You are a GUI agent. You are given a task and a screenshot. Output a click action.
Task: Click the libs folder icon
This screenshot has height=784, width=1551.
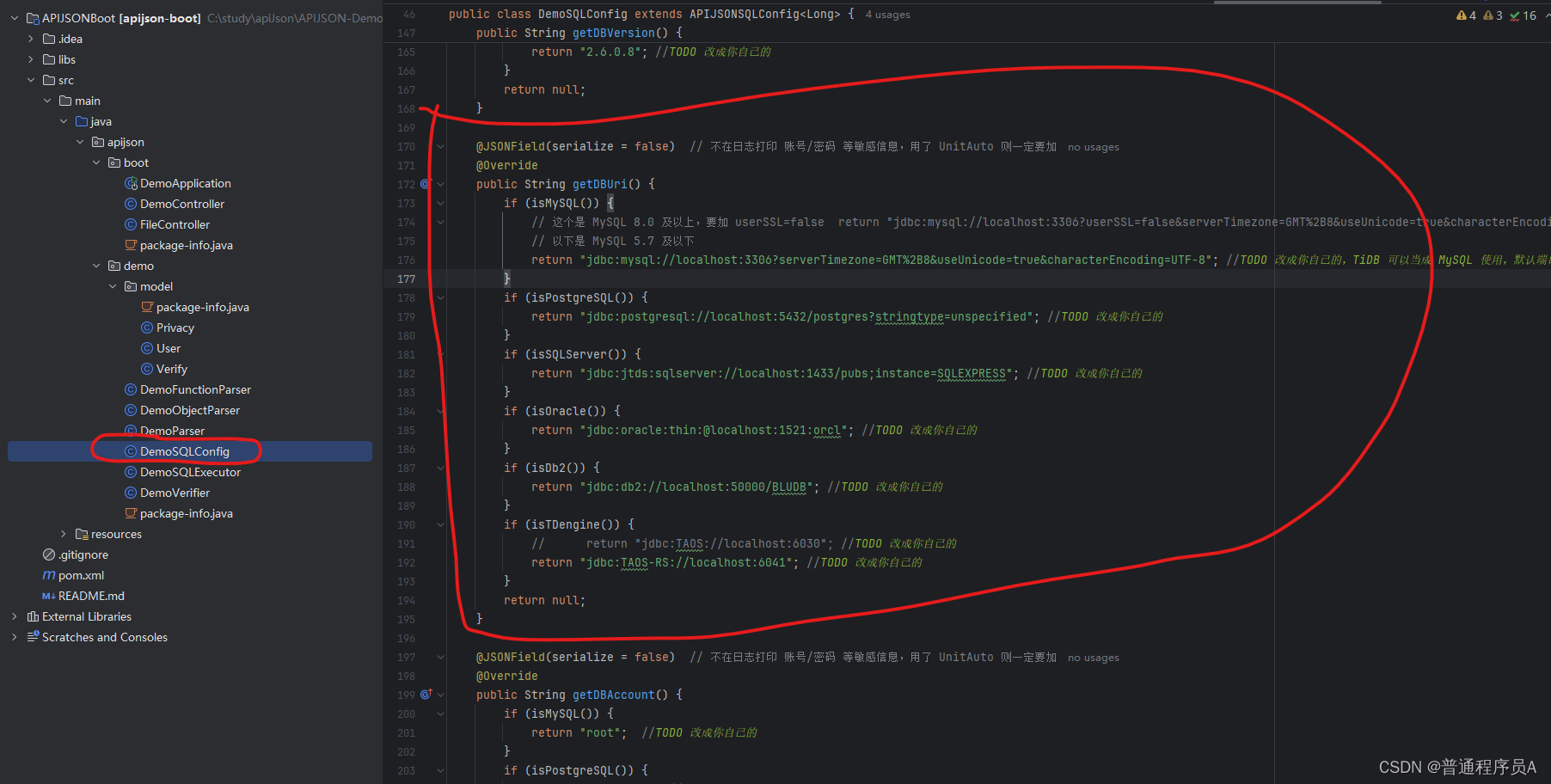coord(49,59)
